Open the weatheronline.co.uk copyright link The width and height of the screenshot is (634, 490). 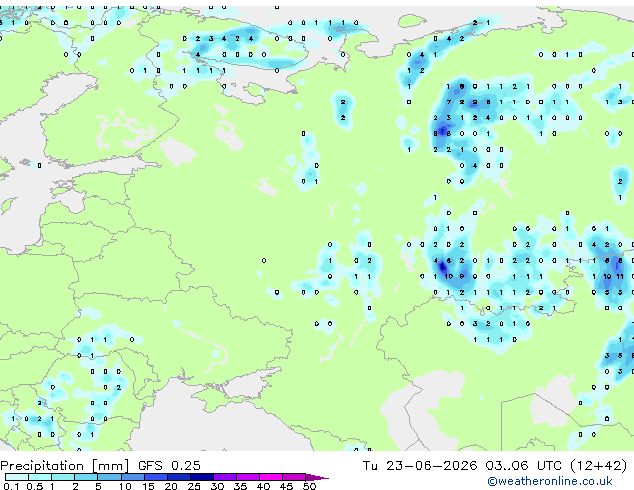click(x=550, y=481)
